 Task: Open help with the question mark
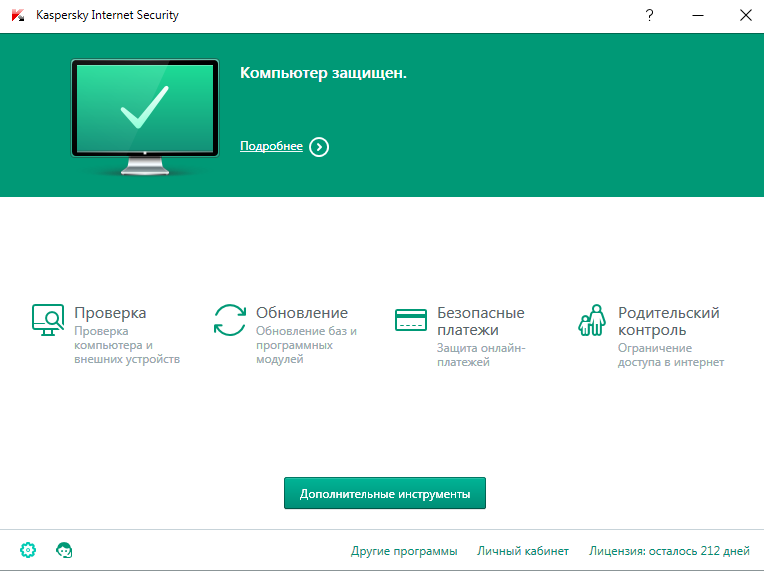pos(649,15)
